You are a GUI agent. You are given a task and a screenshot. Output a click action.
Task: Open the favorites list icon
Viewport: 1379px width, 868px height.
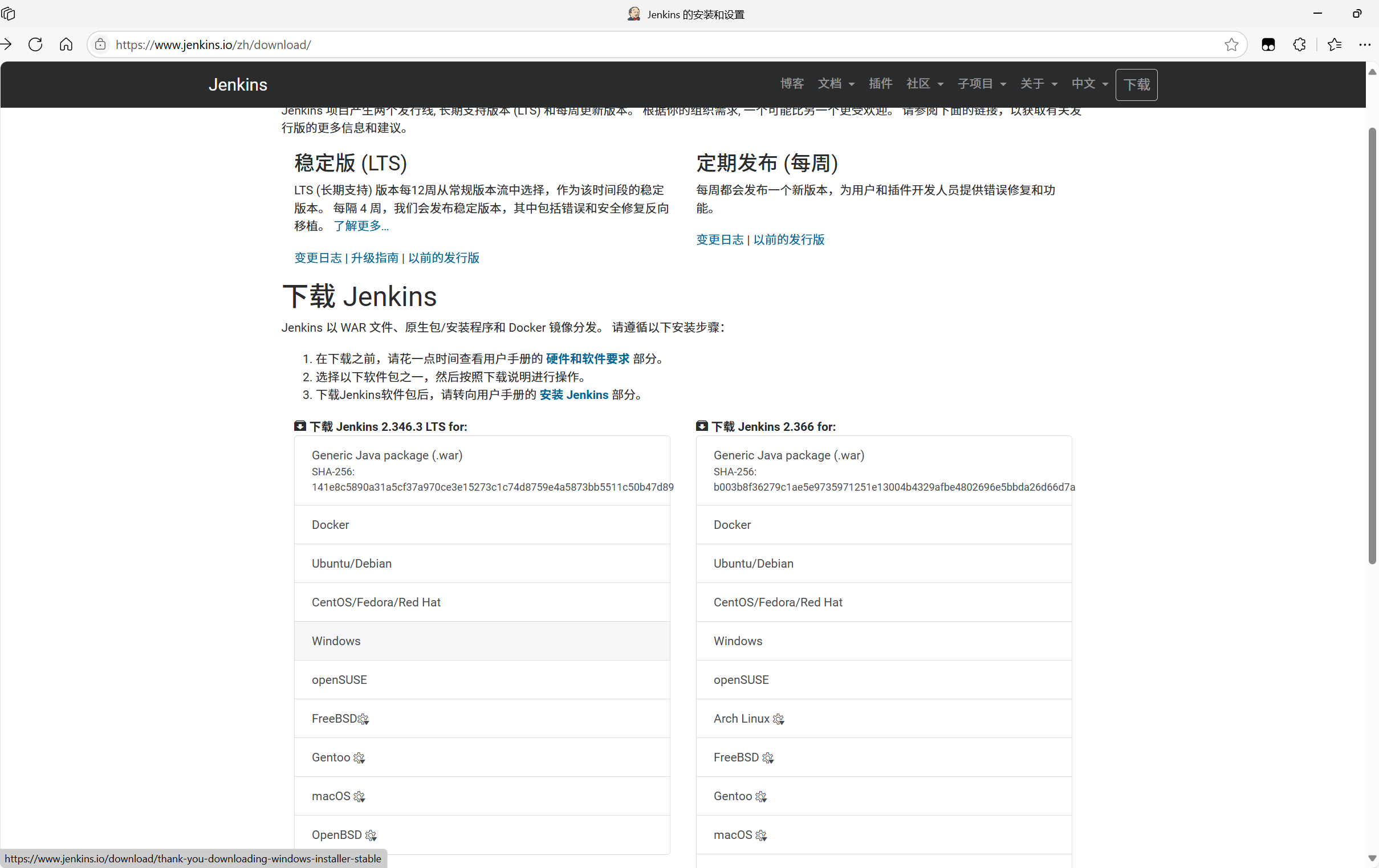coord(1335,44)
